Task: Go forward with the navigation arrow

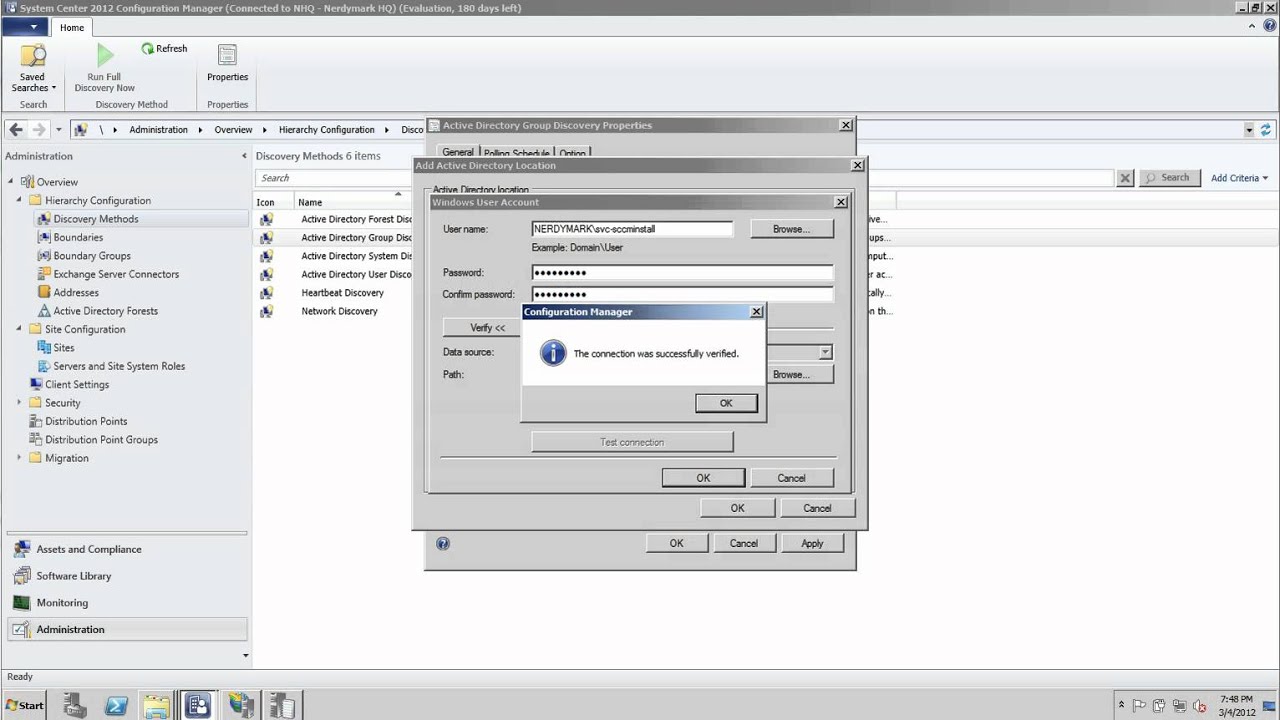Action: 38,130
